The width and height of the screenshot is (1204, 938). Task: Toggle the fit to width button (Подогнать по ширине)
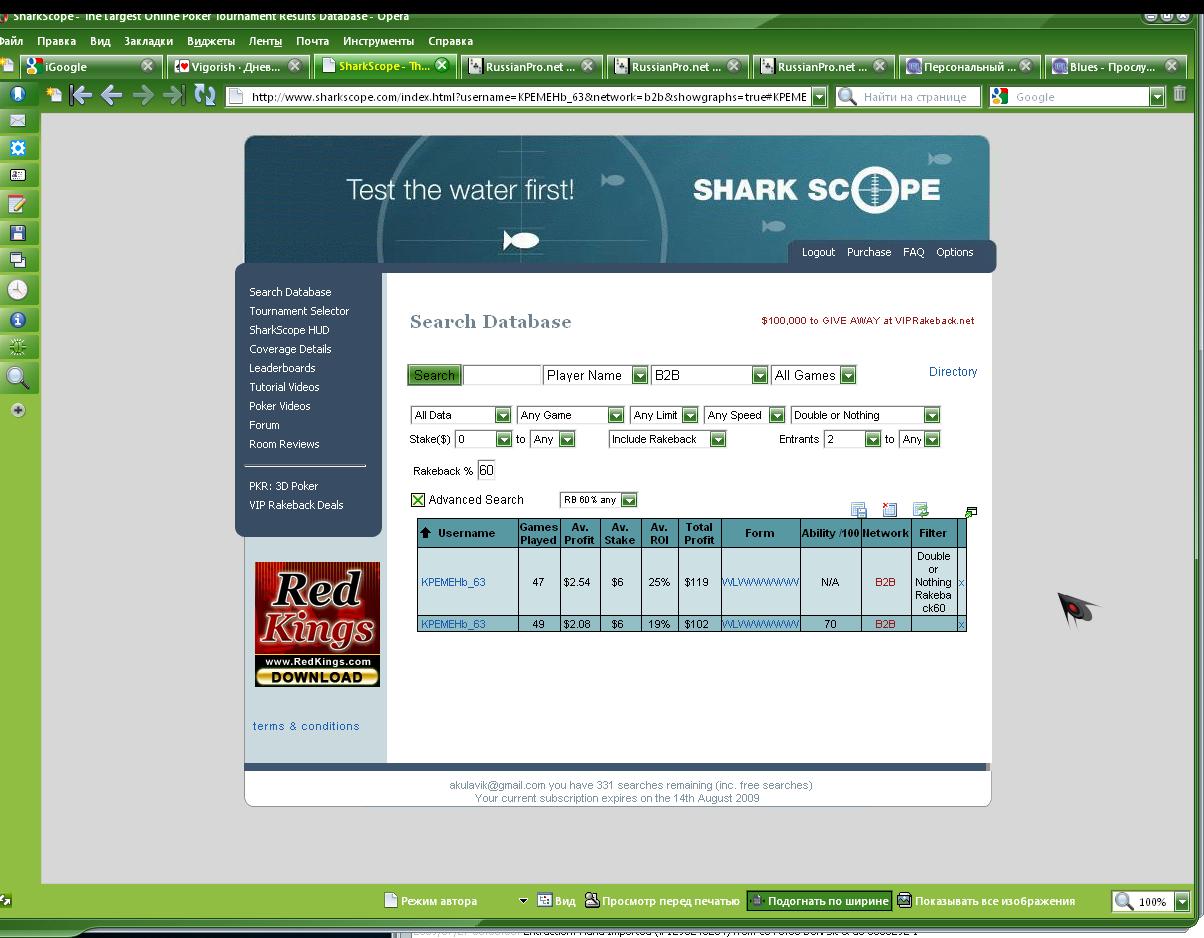(818, 901)
